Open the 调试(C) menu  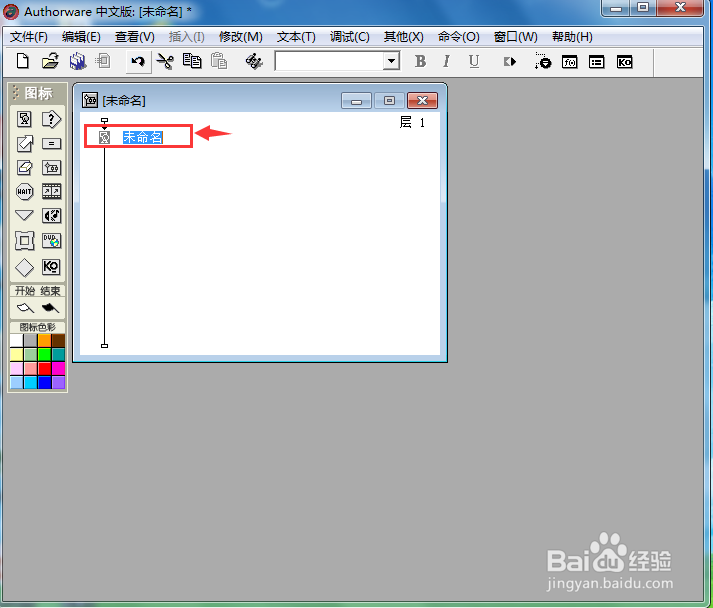point(350,37)
